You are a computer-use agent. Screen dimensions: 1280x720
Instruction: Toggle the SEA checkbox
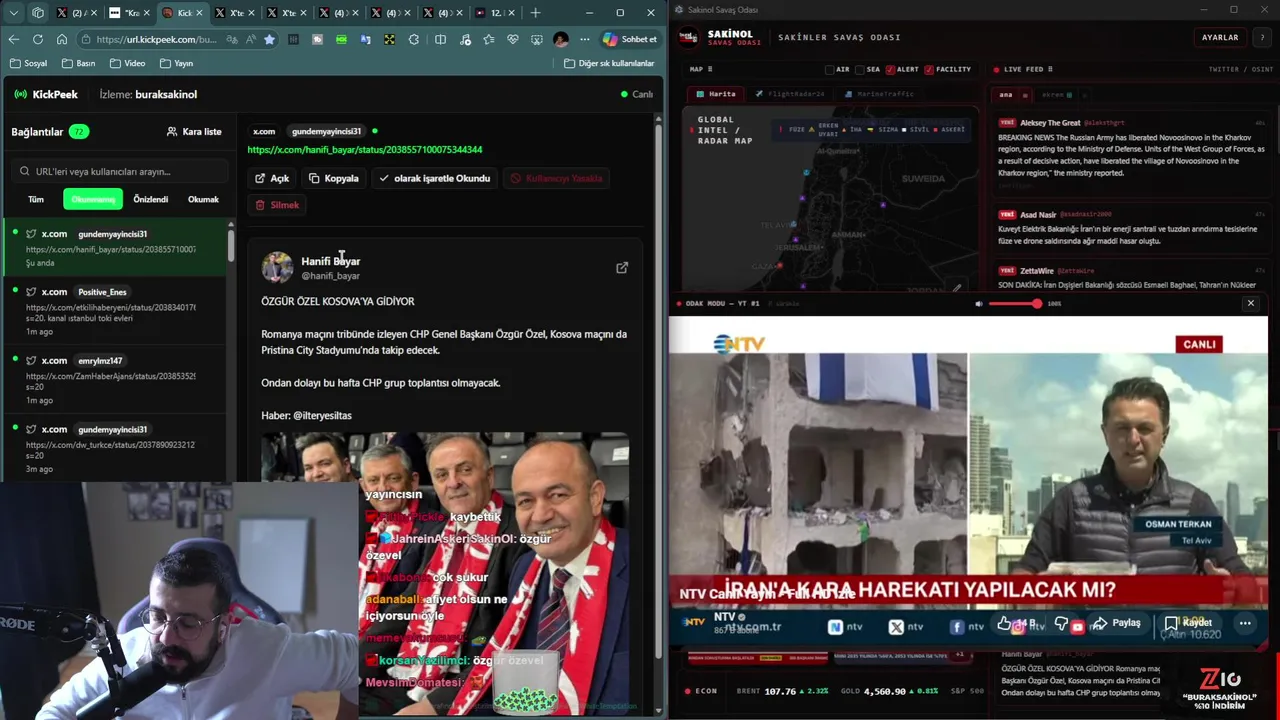coord(859,70)
